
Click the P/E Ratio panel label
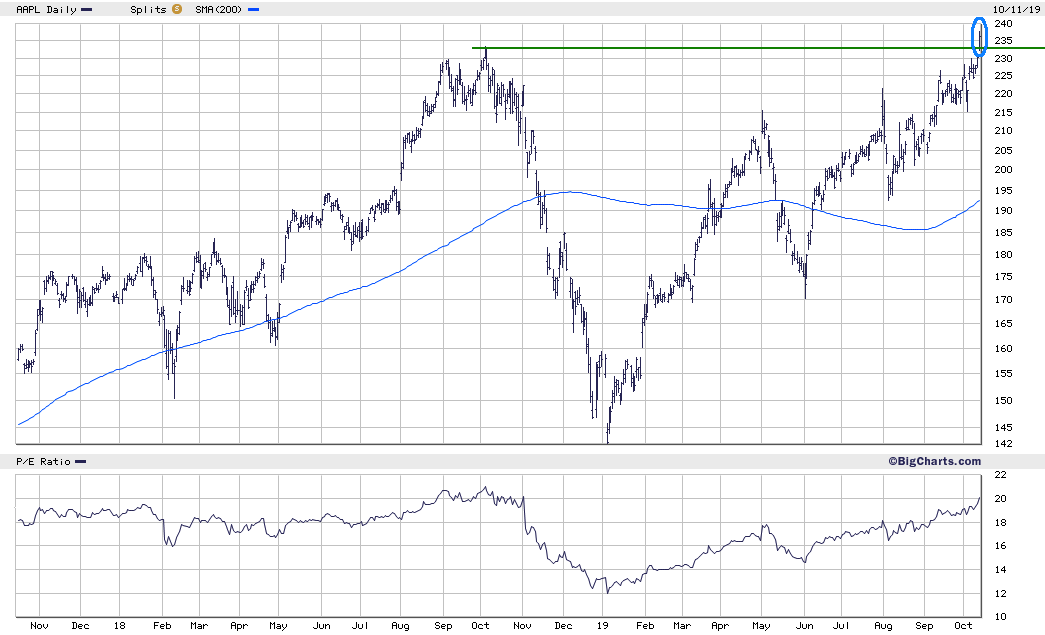tap(43, 462)
